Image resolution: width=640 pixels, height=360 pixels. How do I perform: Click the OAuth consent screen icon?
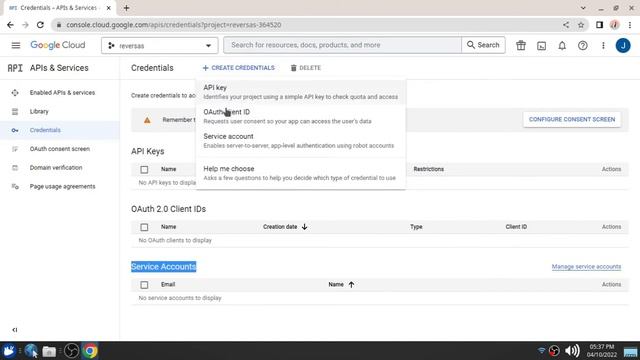(x=15, y=149)
